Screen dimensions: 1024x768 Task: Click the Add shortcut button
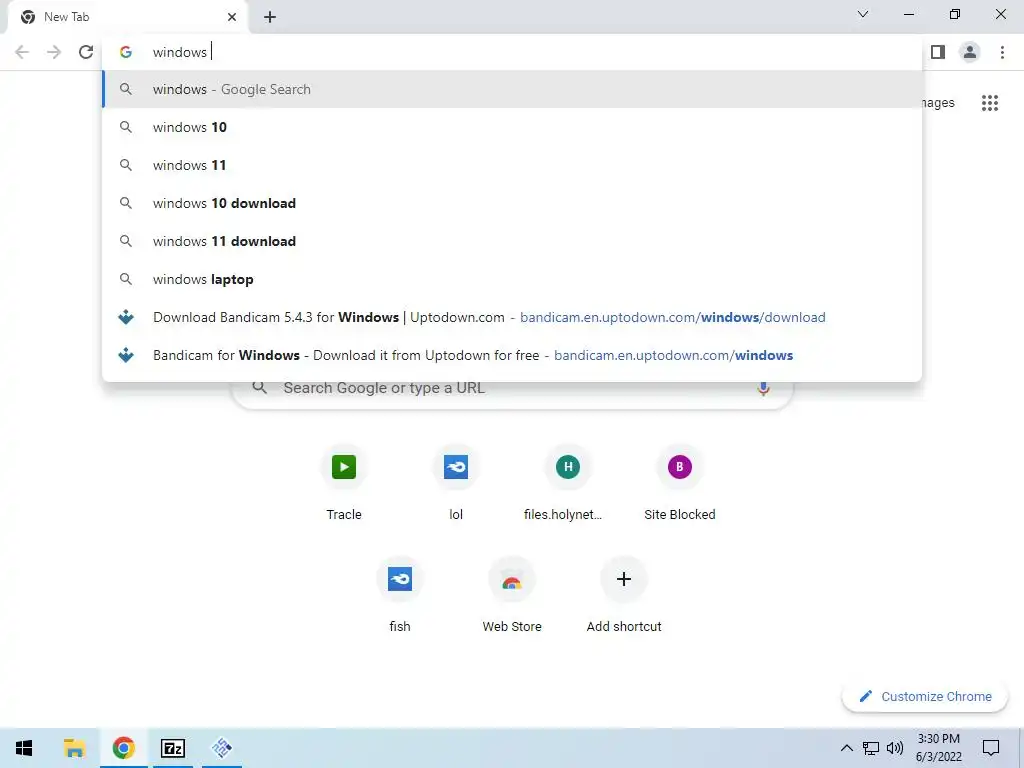[x=624, y=595]
